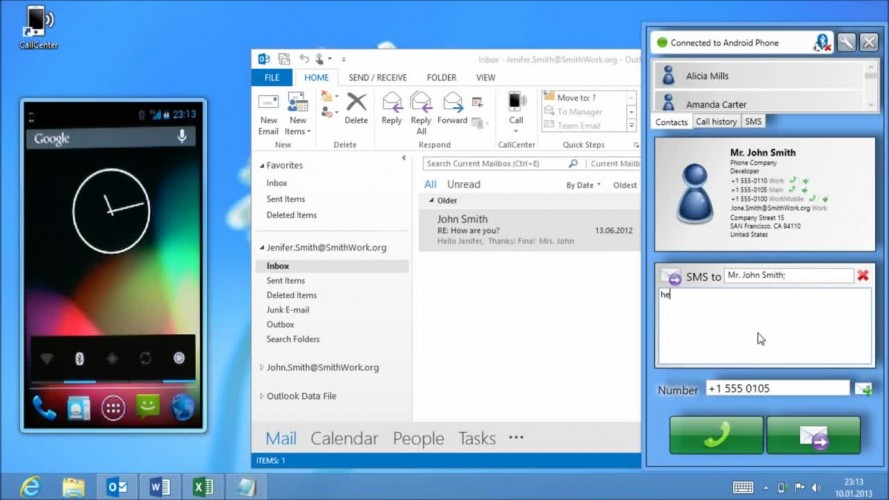Toggle GPS in the Android power widget
Viewport: 889px width, 500px height.
tap(112, 358)
